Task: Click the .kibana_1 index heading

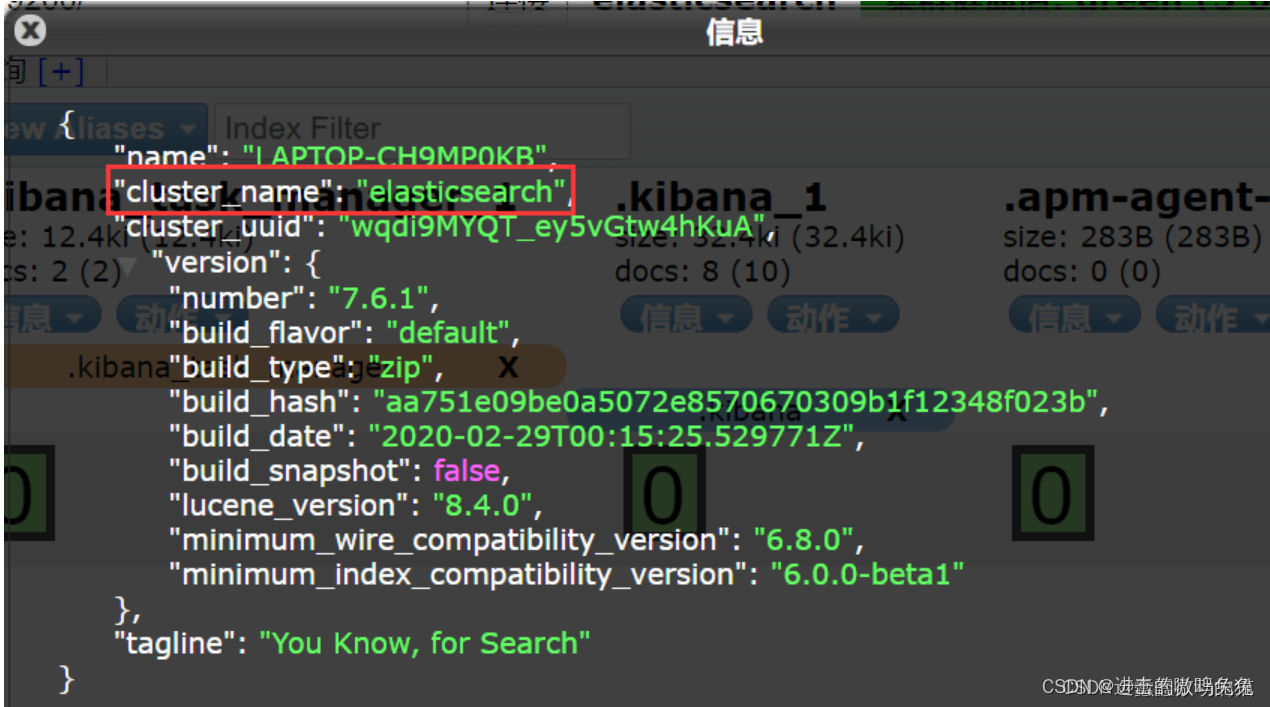Action: coord(720,197)
